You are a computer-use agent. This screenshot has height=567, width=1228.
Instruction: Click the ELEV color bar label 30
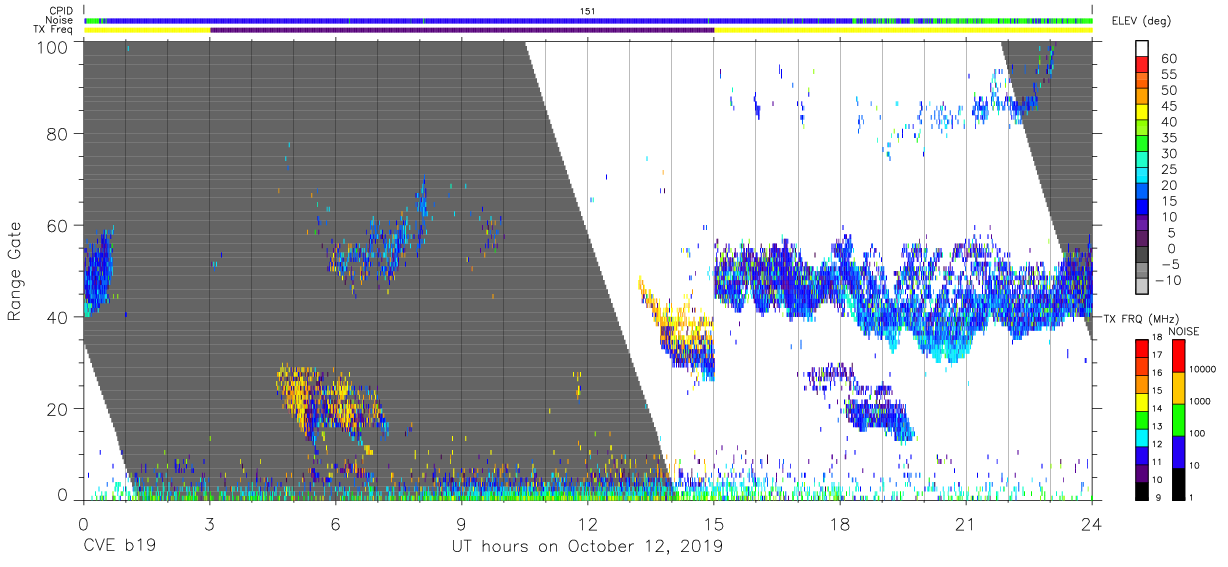[x=1167, y=153]
